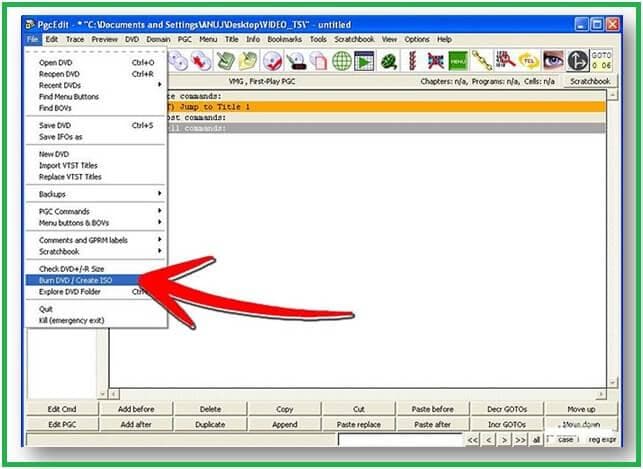The height and width of the screenshot is (469, 643).
Task: Click the GOTO counter toolbar item
Action: tap(602, 60)
